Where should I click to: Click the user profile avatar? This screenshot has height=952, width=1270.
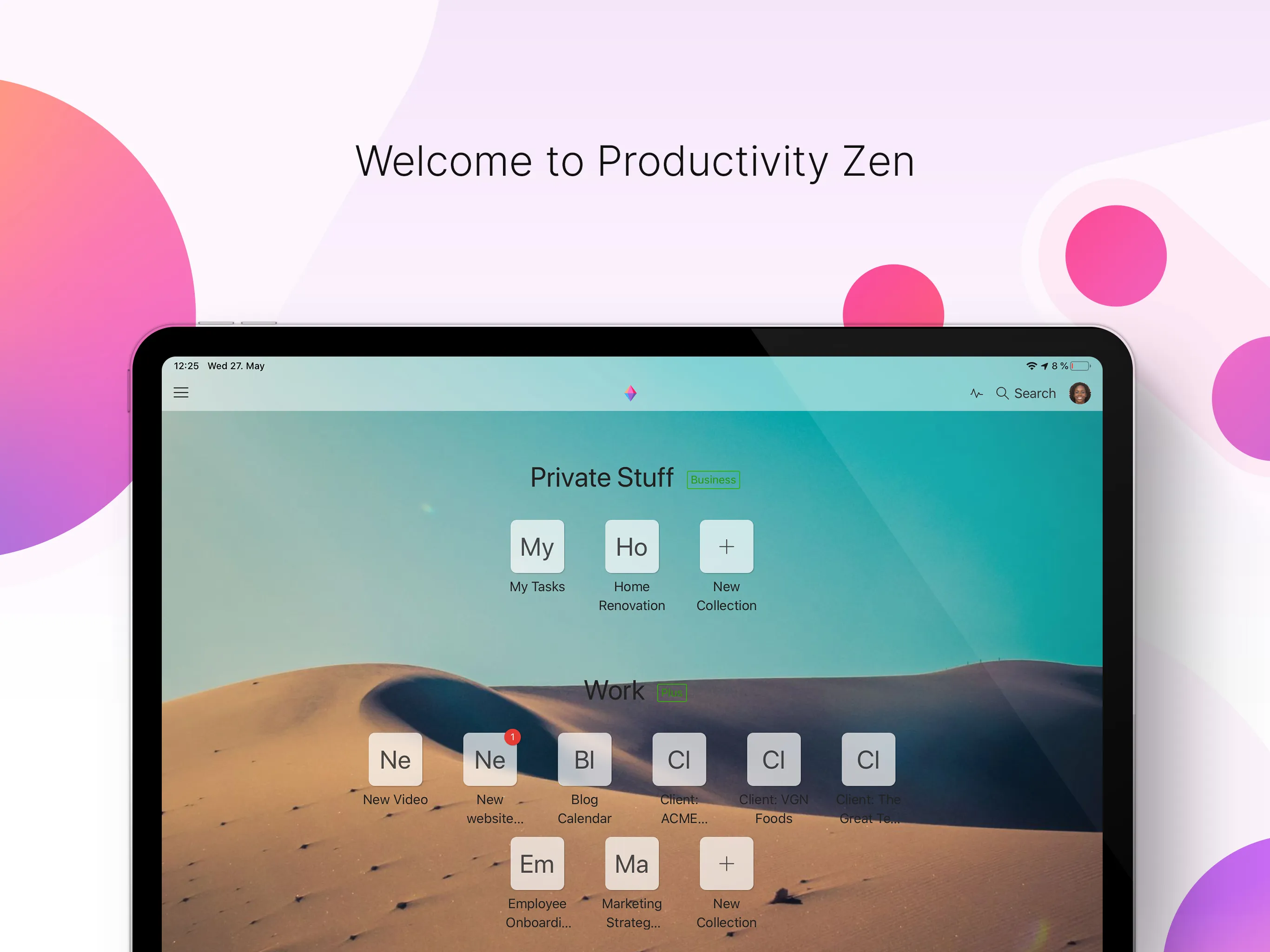click(1080, 393)
